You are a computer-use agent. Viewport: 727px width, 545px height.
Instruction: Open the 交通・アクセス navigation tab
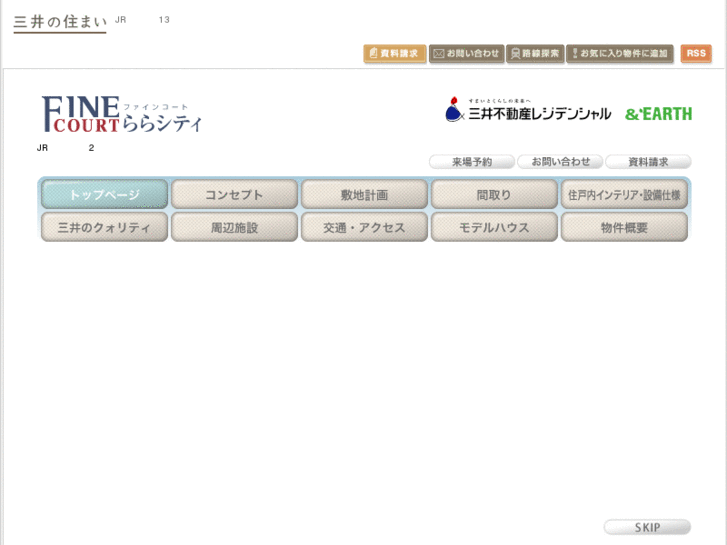pos(364,227)
